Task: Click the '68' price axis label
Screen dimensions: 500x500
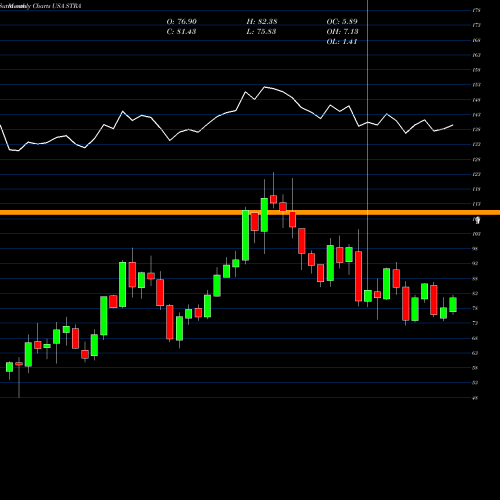Action: [475, 338]
